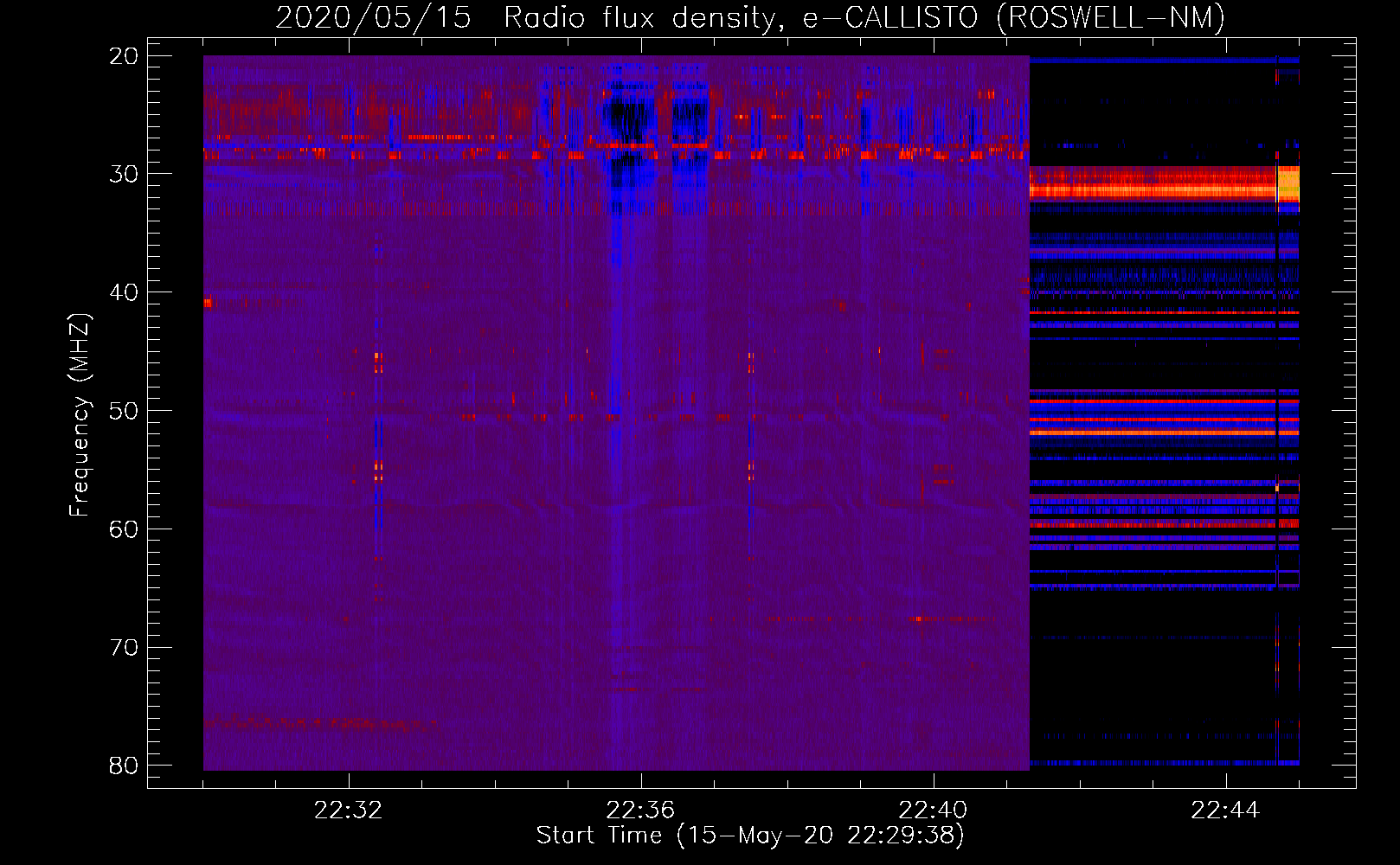Click the 20 MHz frequency tick label
The height and width of the screenshot is (865, 1400).
124,56
